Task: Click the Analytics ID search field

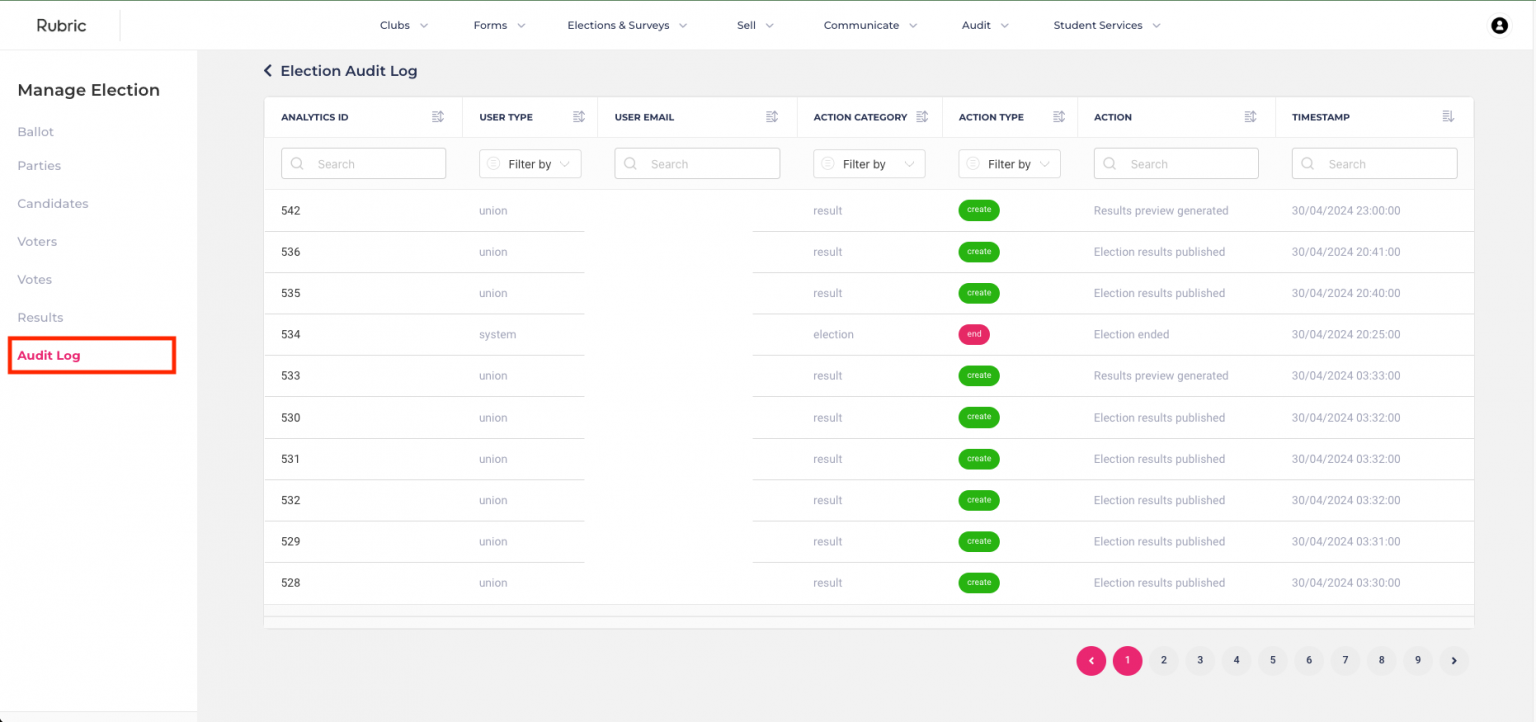Action: (363, 164)
